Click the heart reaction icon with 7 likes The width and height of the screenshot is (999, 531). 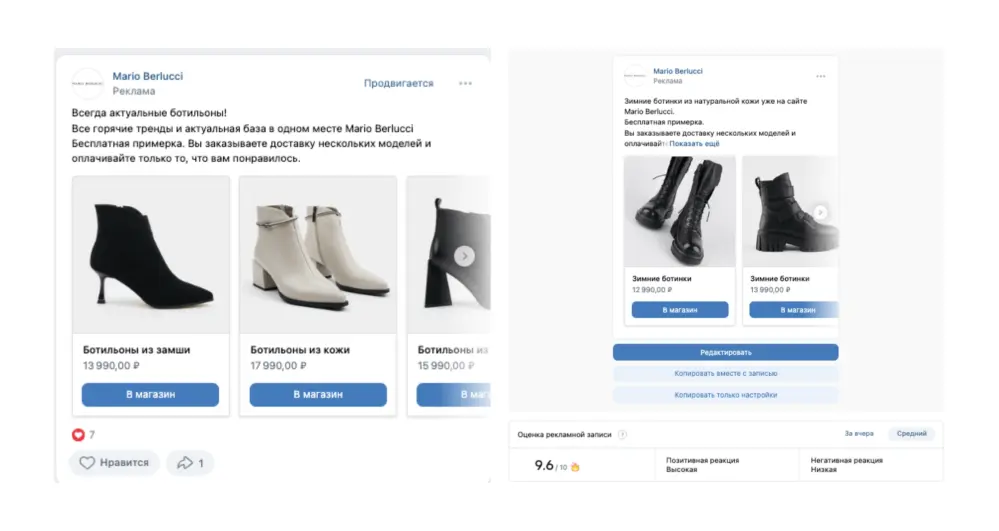78,435
